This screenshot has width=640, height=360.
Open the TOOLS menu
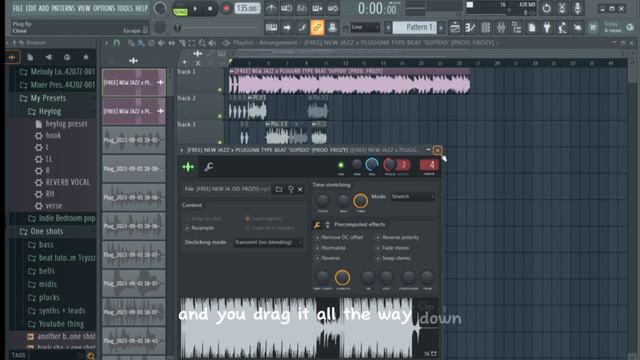point(125,8)
